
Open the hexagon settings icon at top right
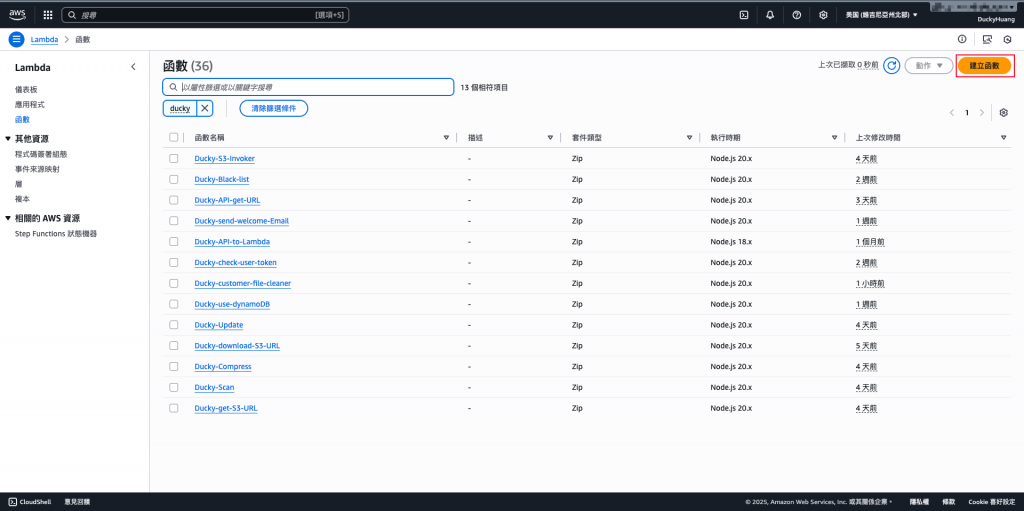[1008, 39]
